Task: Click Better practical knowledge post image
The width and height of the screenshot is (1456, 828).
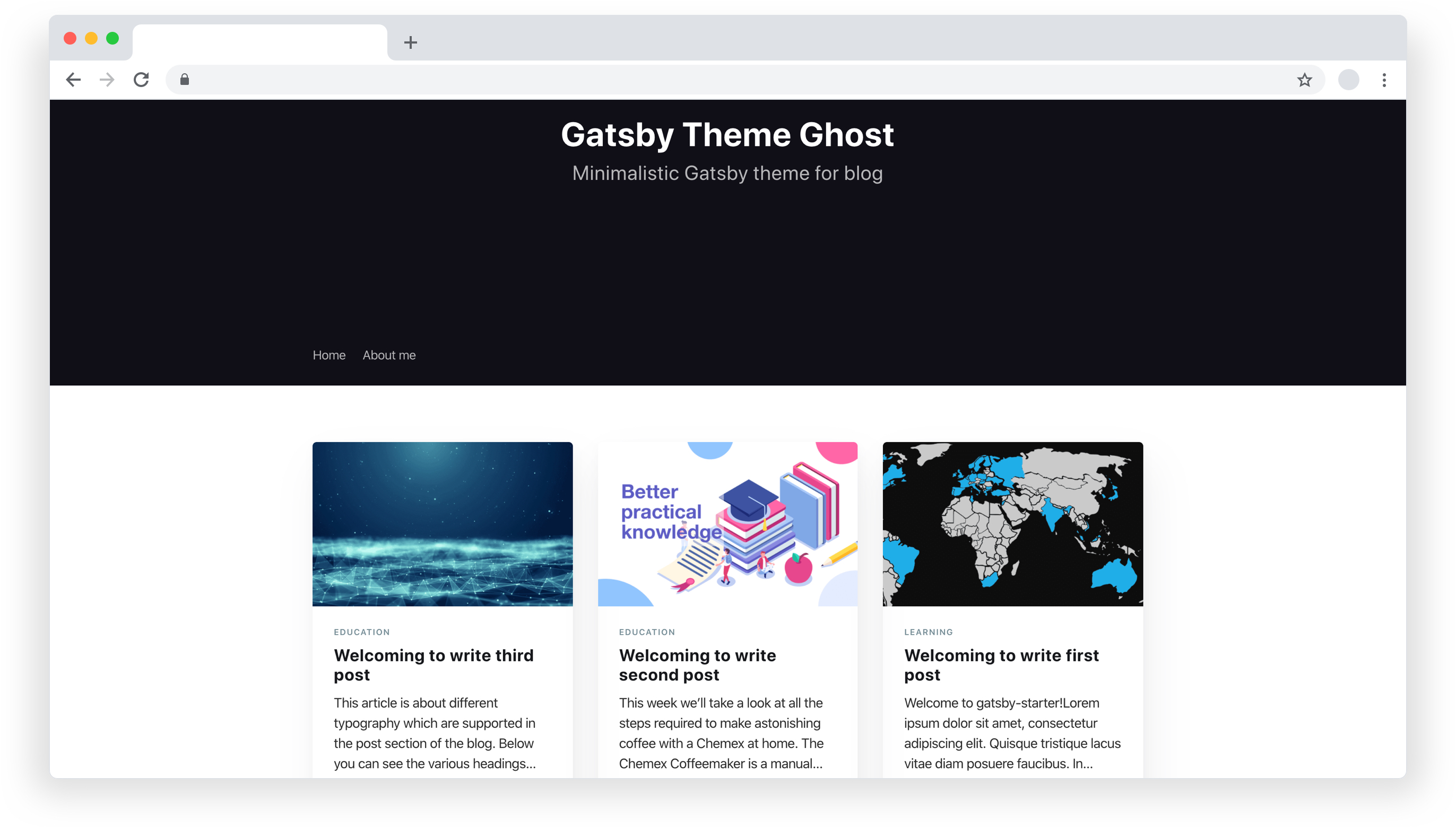Action: coord(727,524)
